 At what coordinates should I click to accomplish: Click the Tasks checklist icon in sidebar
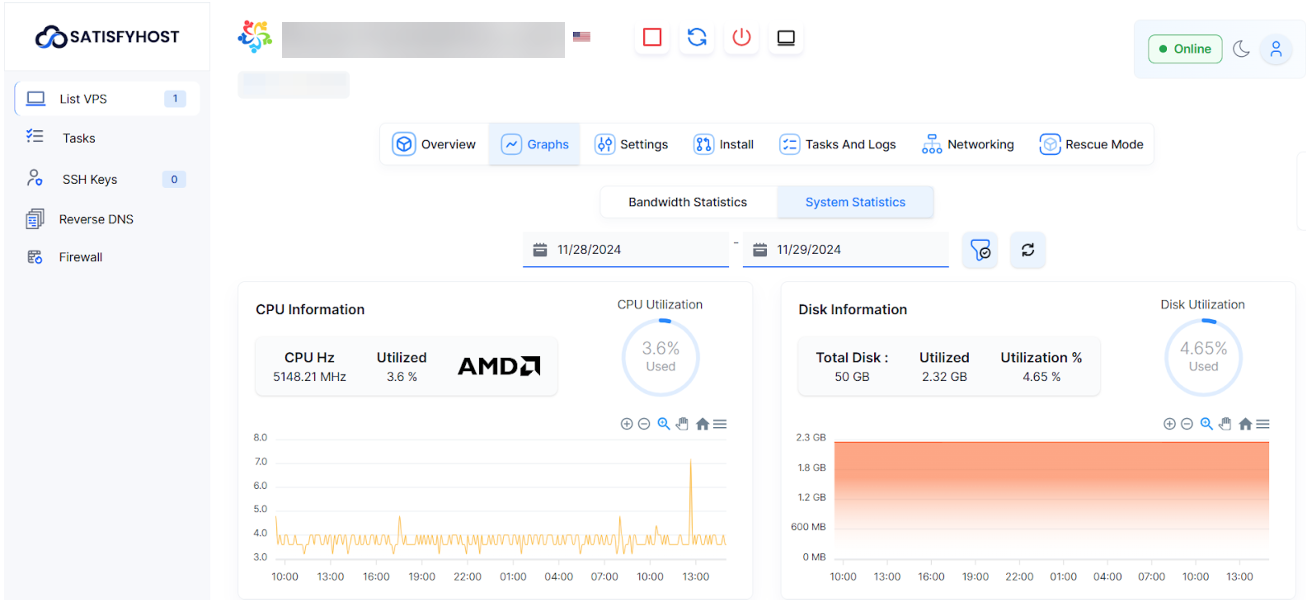(35, 137)
